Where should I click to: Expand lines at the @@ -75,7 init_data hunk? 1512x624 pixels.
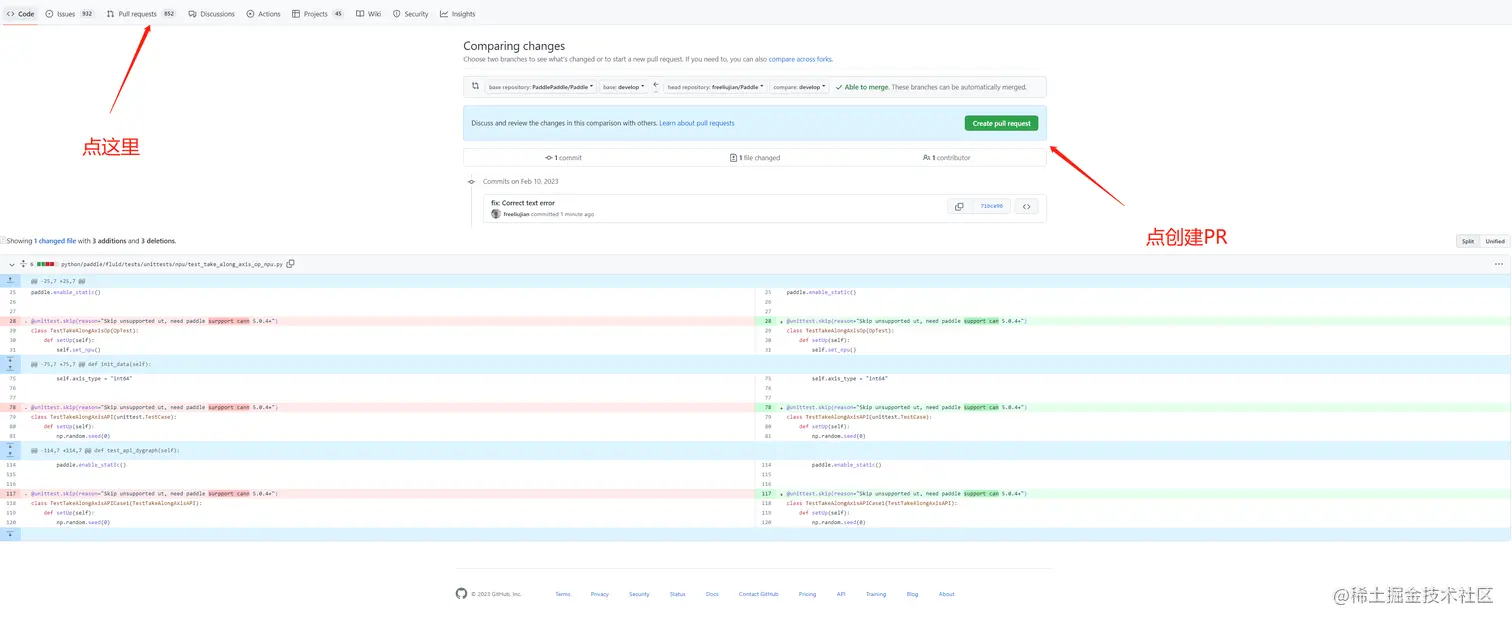tap(10, 364)
